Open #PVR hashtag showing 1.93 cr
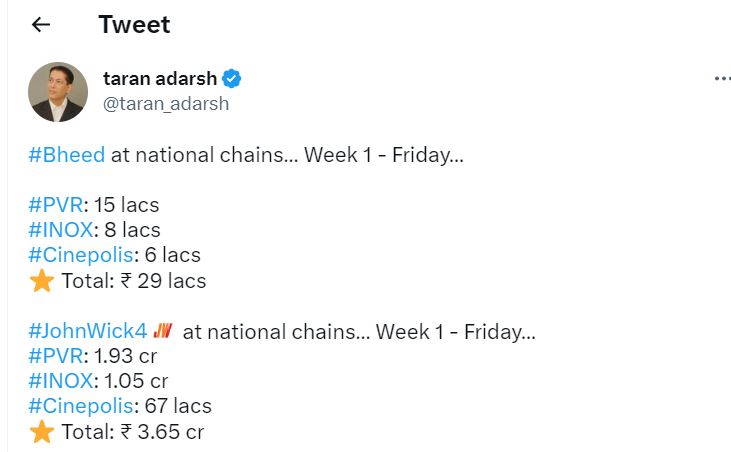This screenshot has height=452, width=731. pos(55,355)
